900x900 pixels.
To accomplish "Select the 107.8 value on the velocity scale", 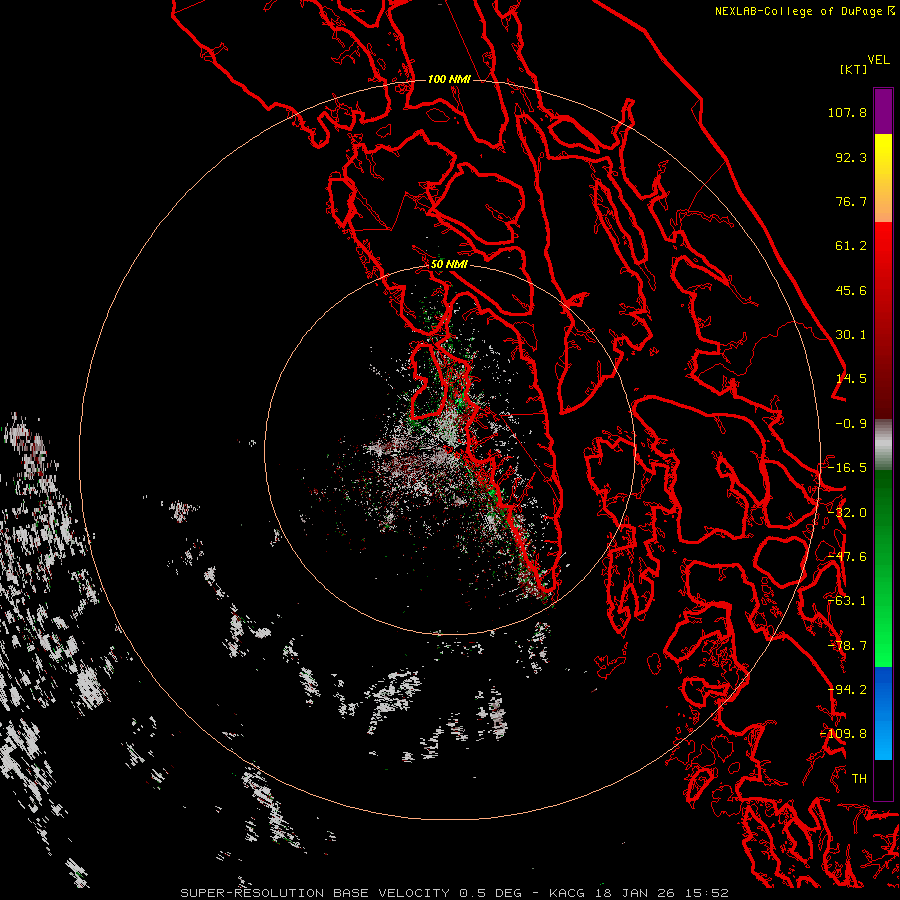I will [847, 112].
